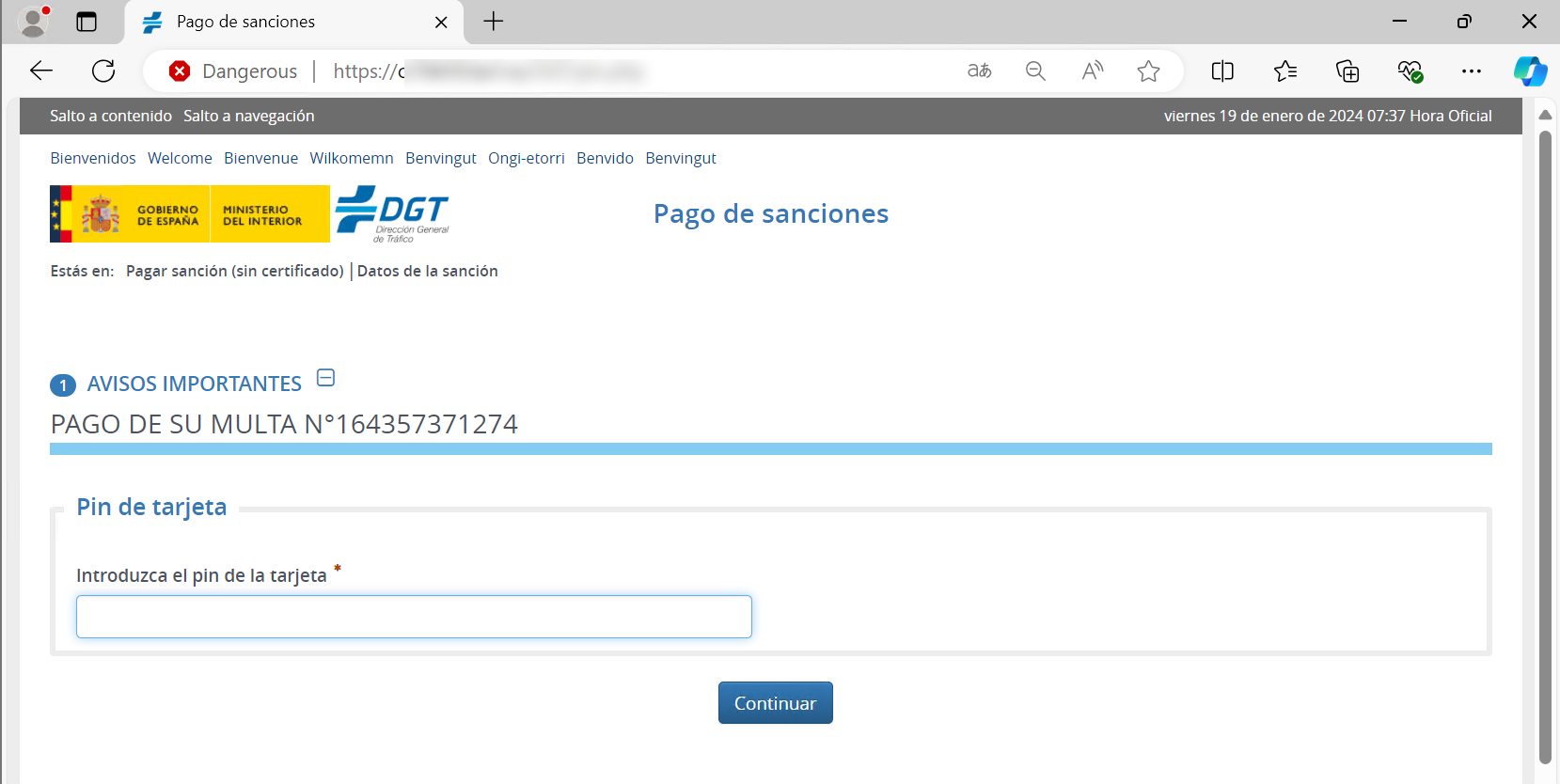Open the translate page icon

[979, 71]
